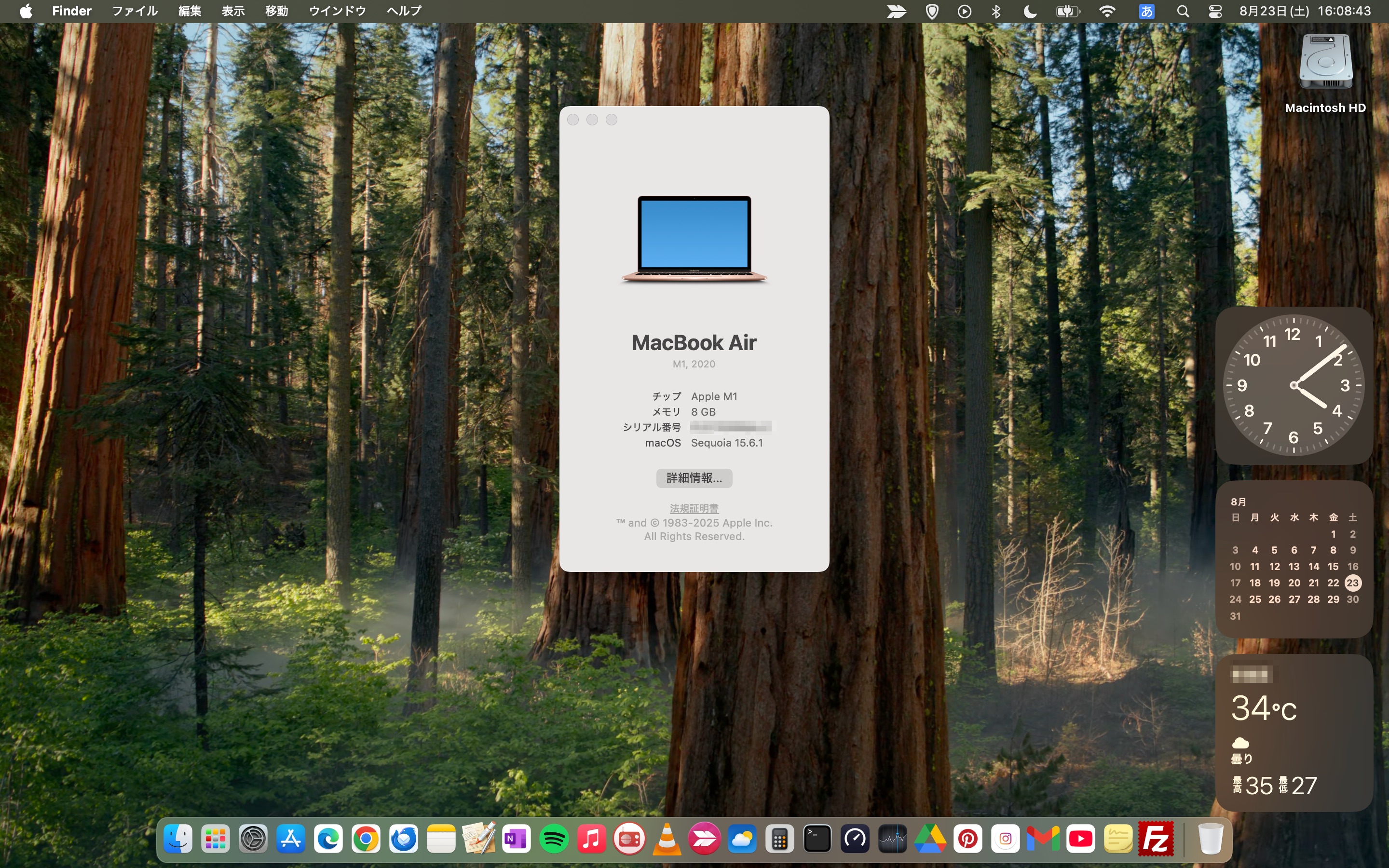Toggle Focus moon icon in menu bar
The width and height of the screenshot is (1389, 868).
pos(1030,11)
